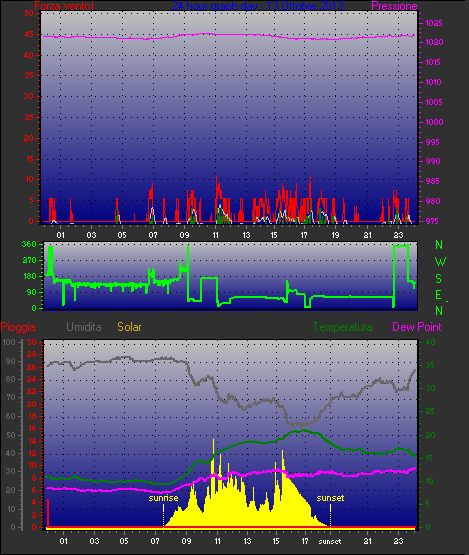Click the 1020 value on pressure axis

point(434,42)
